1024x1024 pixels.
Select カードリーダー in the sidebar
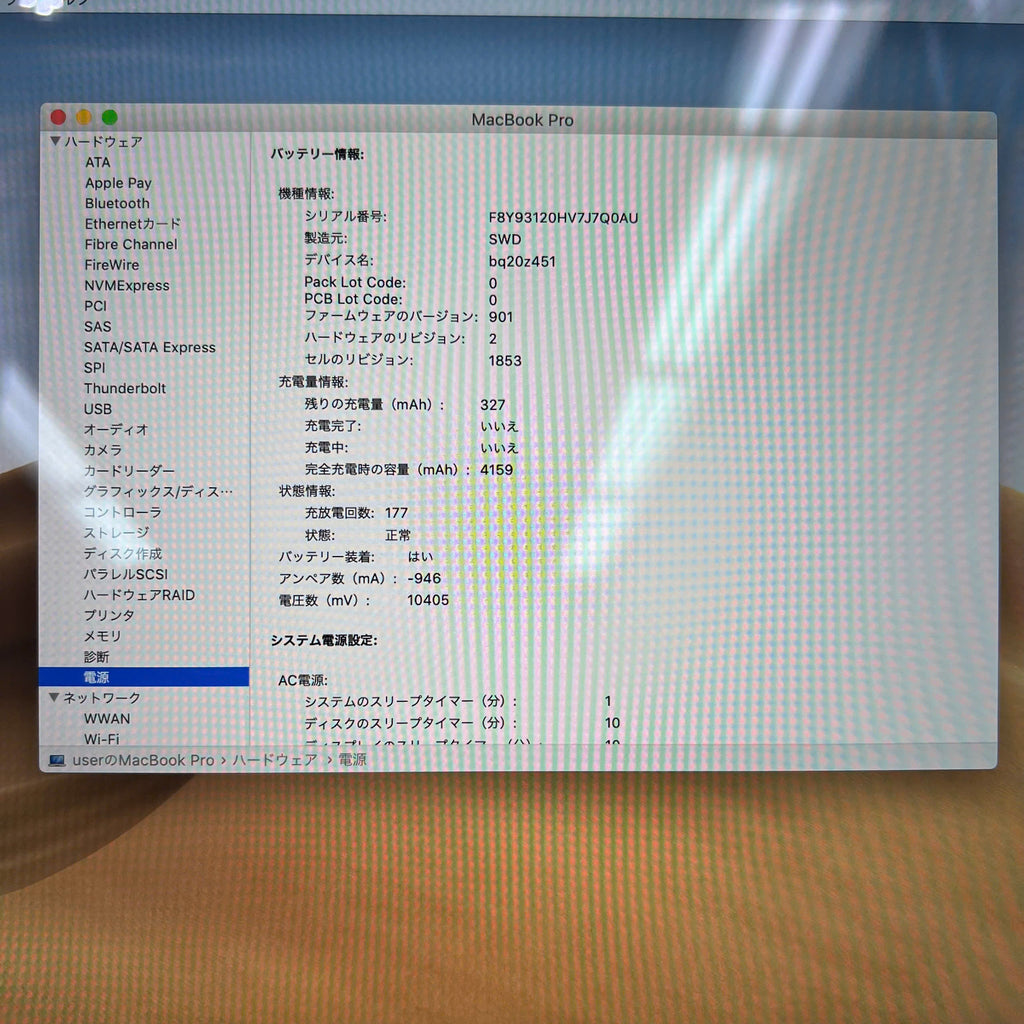tap(129, 470)
